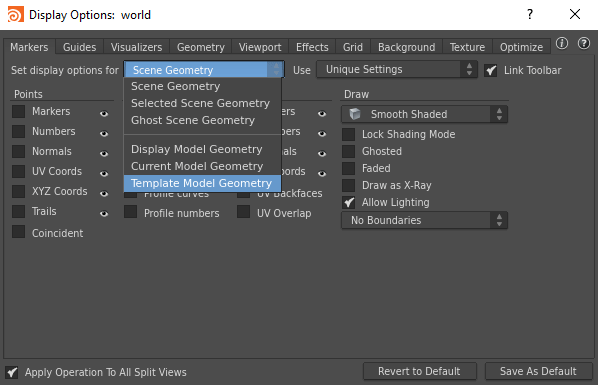Image resolution: width=598 pixels, height=385 pixels.
Task: Choose Current Model Geometry option
Action: [x=203, y=166]
